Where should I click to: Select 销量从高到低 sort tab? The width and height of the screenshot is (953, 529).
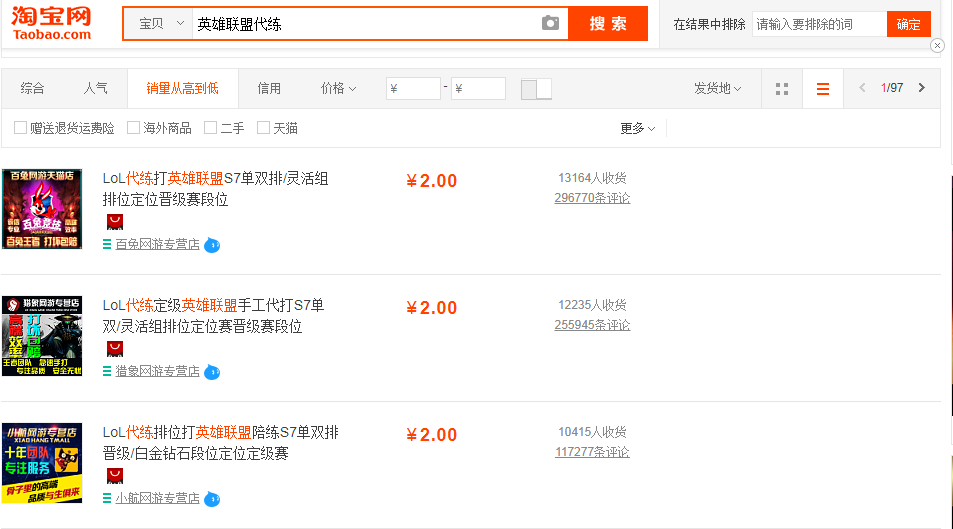pyautogui.click(x=182, y=89)
